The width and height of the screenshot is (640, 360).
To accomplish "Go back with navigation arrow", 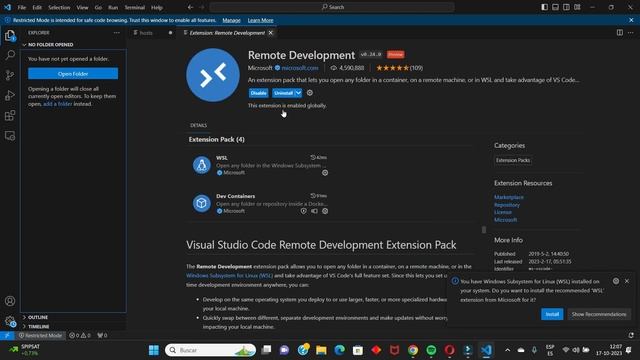I will point(191,7).
